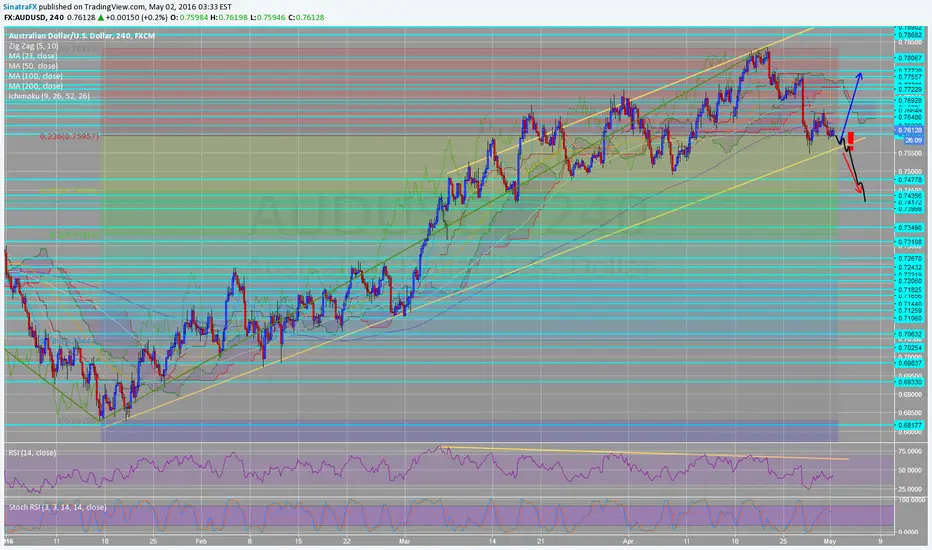Screen dimensions: 932x550
Task: Click the 0.74356 price level label
Action: coord(909,196)
